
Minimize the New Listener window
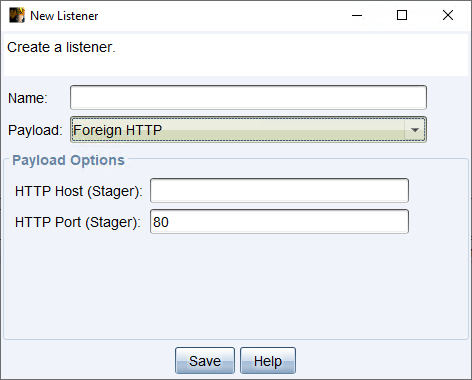click(x=357, y=15)
